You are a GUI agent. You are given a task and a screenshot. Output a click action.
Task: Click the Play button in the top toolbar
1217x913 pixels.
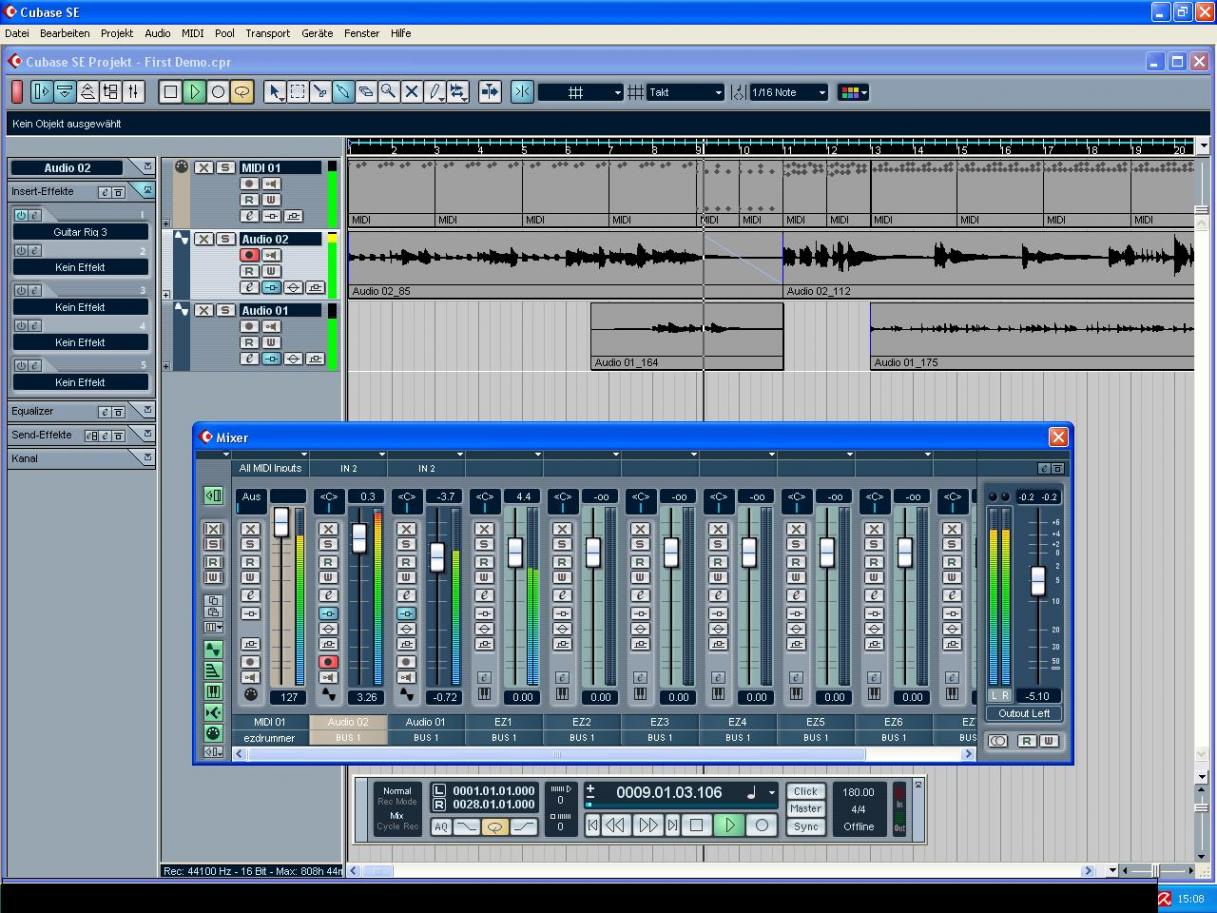[x=194, y=92]
